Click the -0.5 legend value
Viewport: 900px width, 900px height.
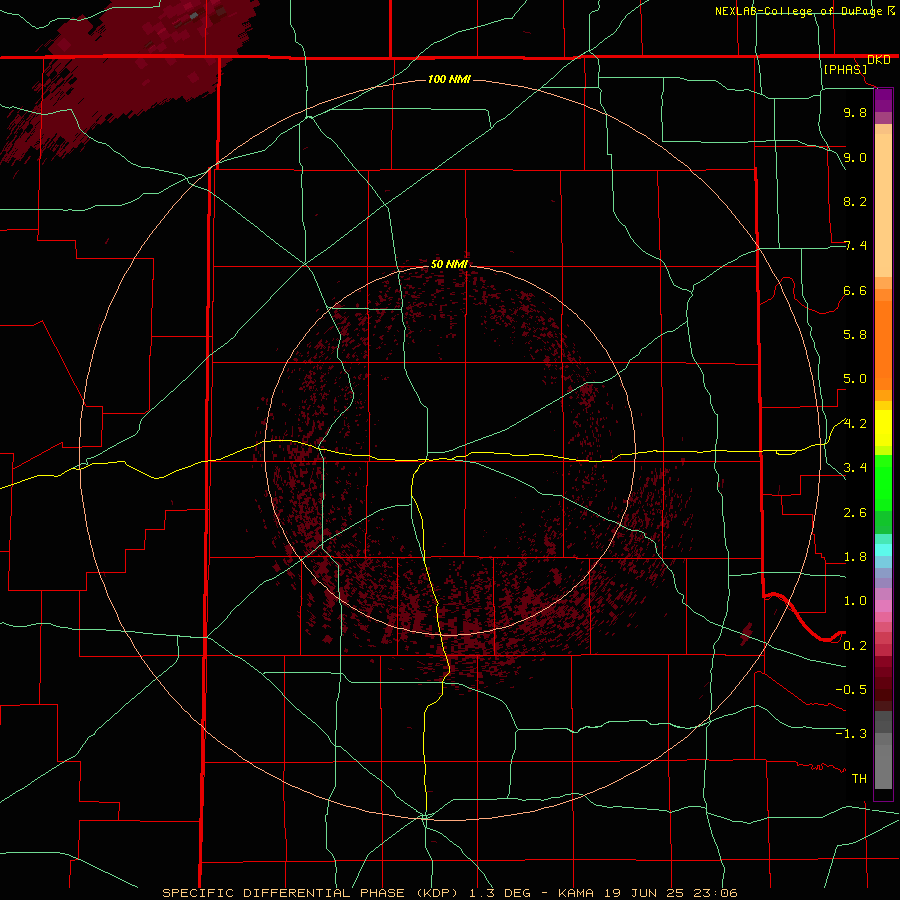[851, 690]
